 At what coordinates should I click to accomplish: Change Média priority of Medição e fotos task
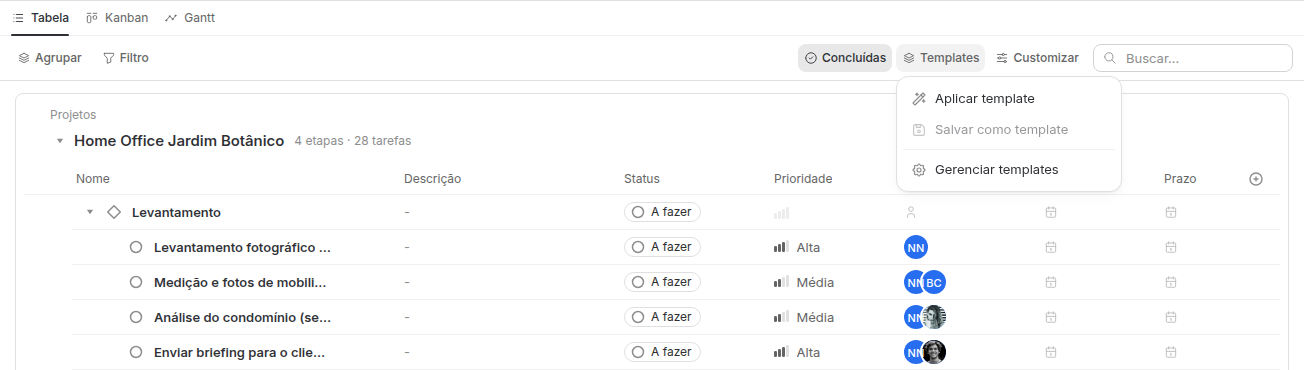(804, 282)
